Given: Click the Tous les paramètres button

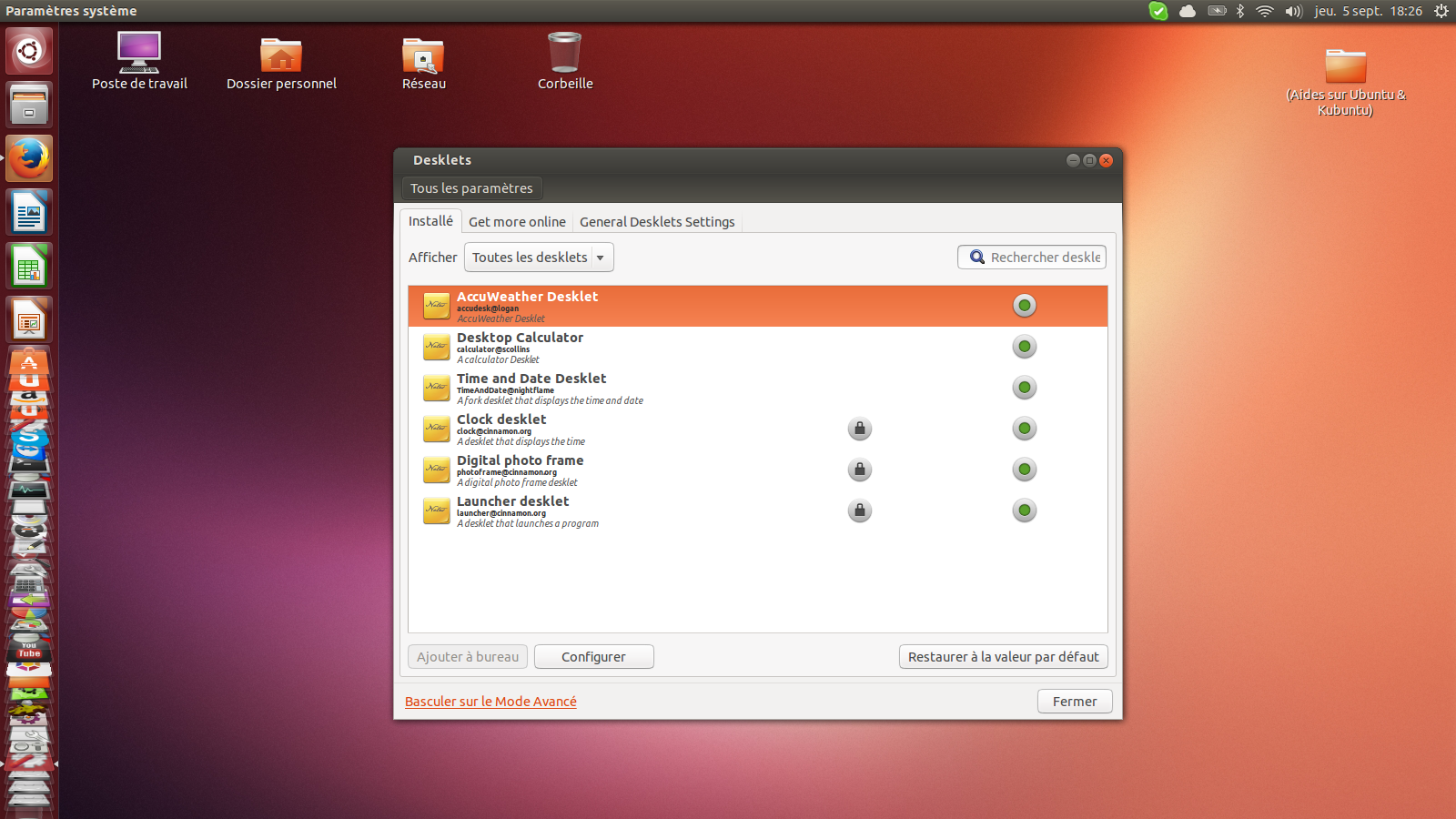Looking at the screenshot, I should point(471,188).
